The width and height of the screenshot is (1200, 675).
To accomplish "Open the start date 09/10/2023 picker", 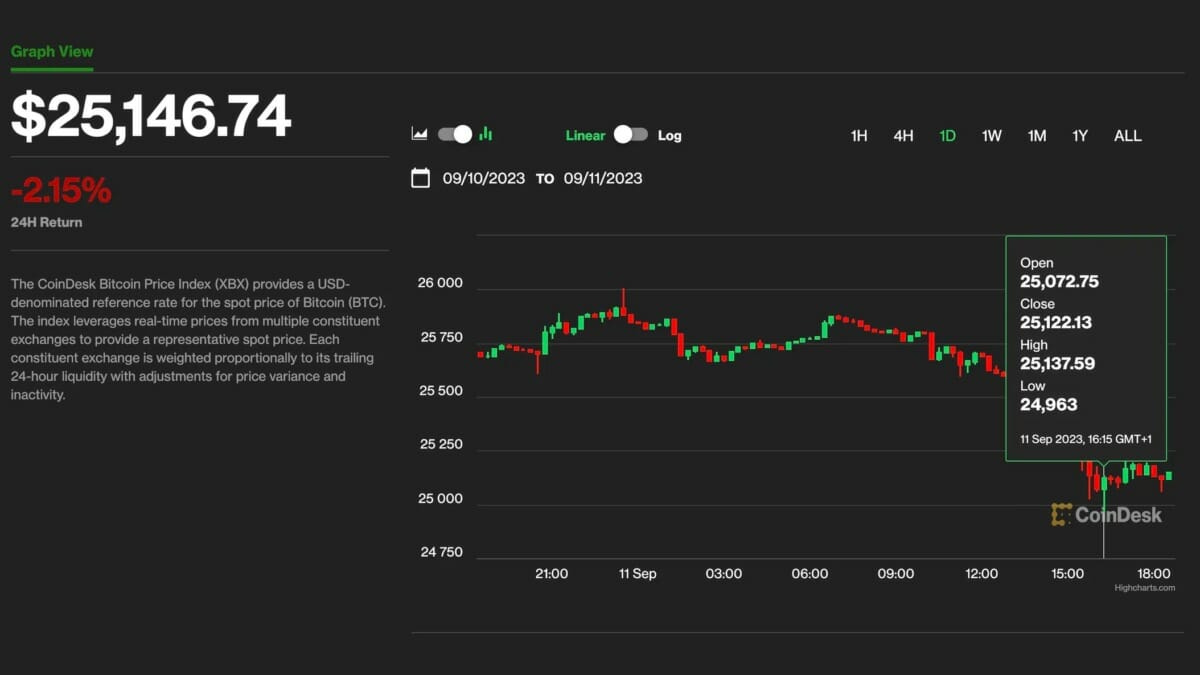I will [x=483, y=179].
